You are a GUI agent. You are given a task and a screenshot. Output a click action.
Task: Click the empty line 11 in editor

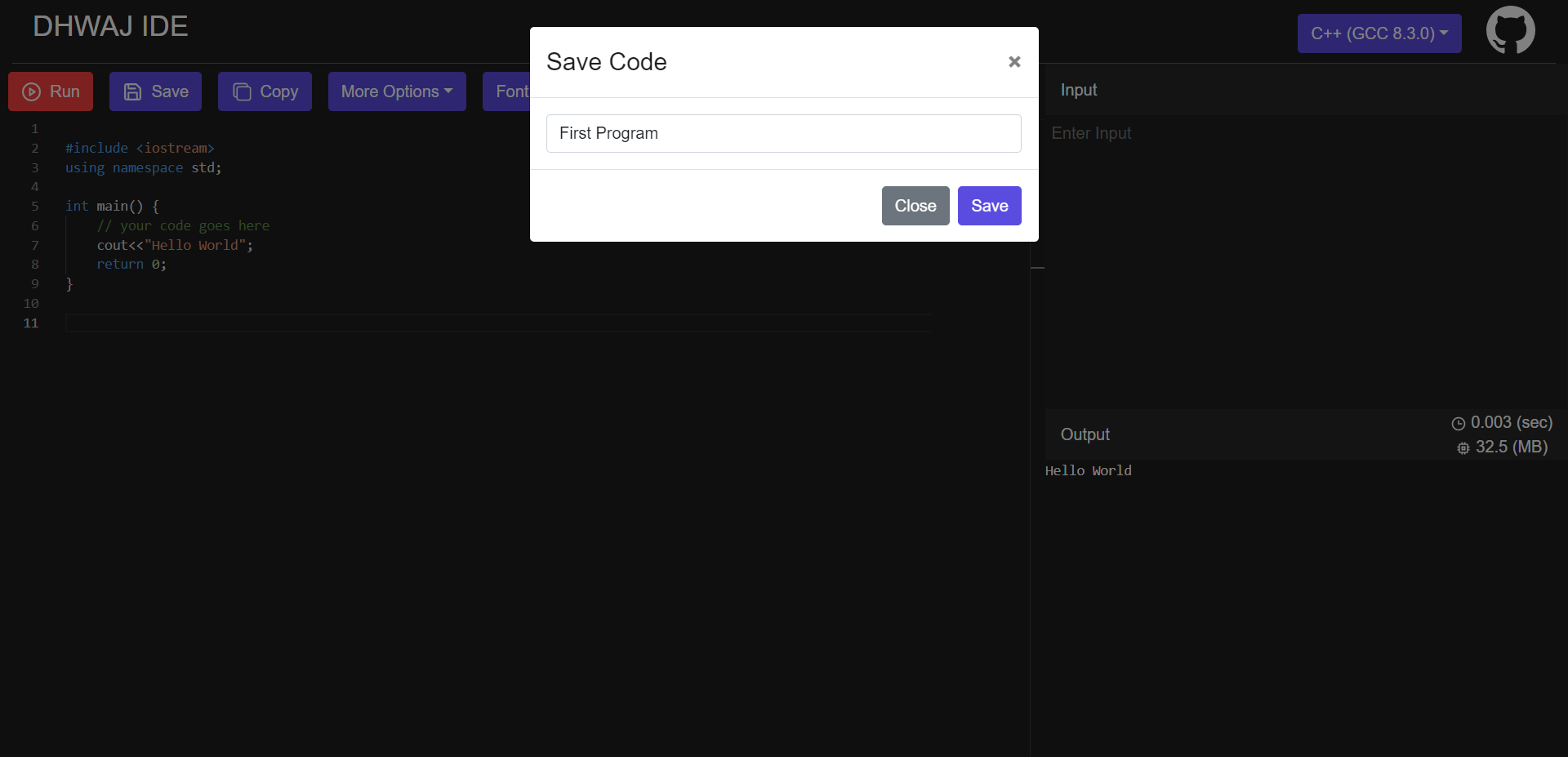[498, 323]
